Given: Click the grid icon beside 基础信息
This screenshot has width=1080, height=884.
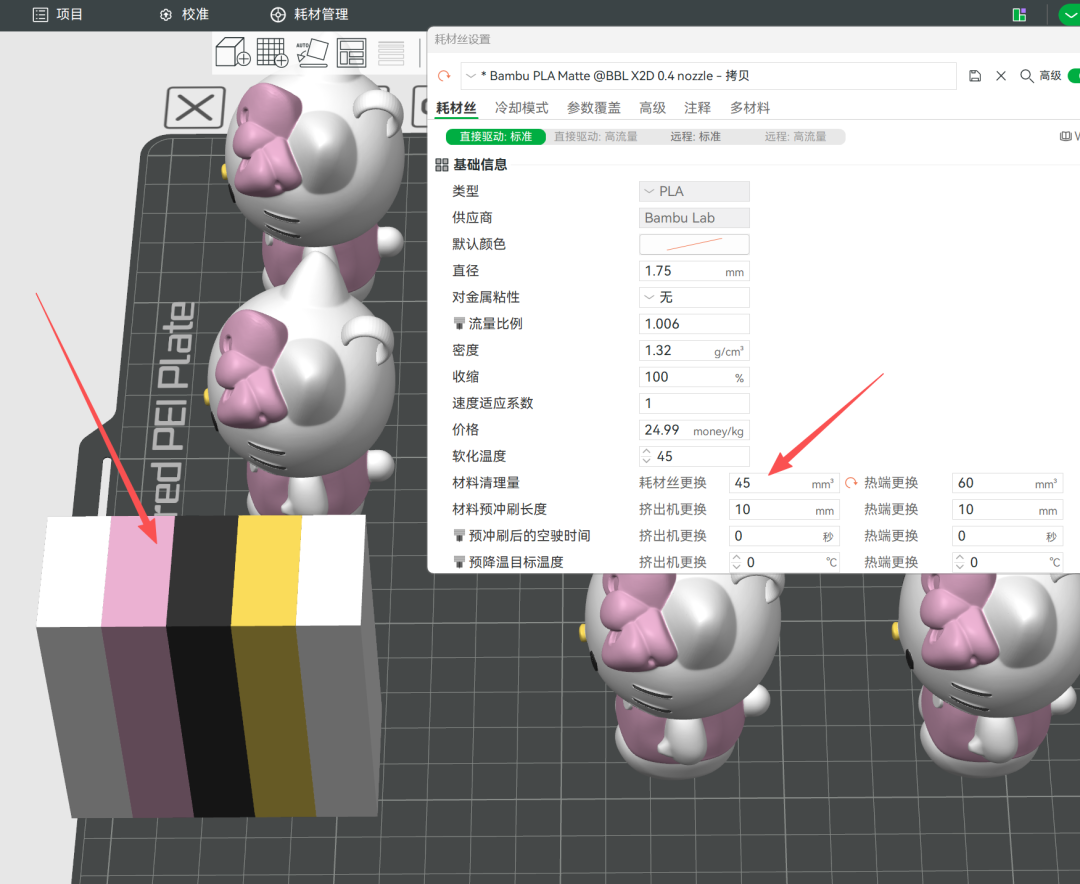Looking at the screenshot, I should (442, 165).
